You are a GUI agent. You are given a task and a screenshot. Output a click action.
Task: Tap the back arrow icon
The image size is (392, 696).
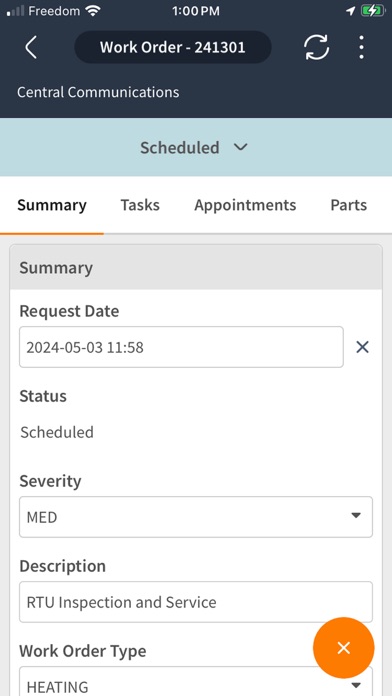(x=31, y=47)
